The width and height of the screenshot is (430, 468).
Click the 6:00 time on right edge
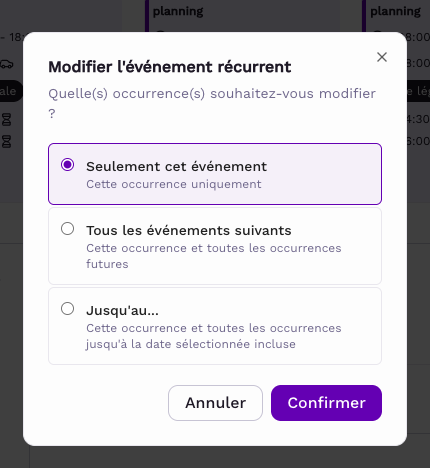pyautogui.click(x=418, y=141)
